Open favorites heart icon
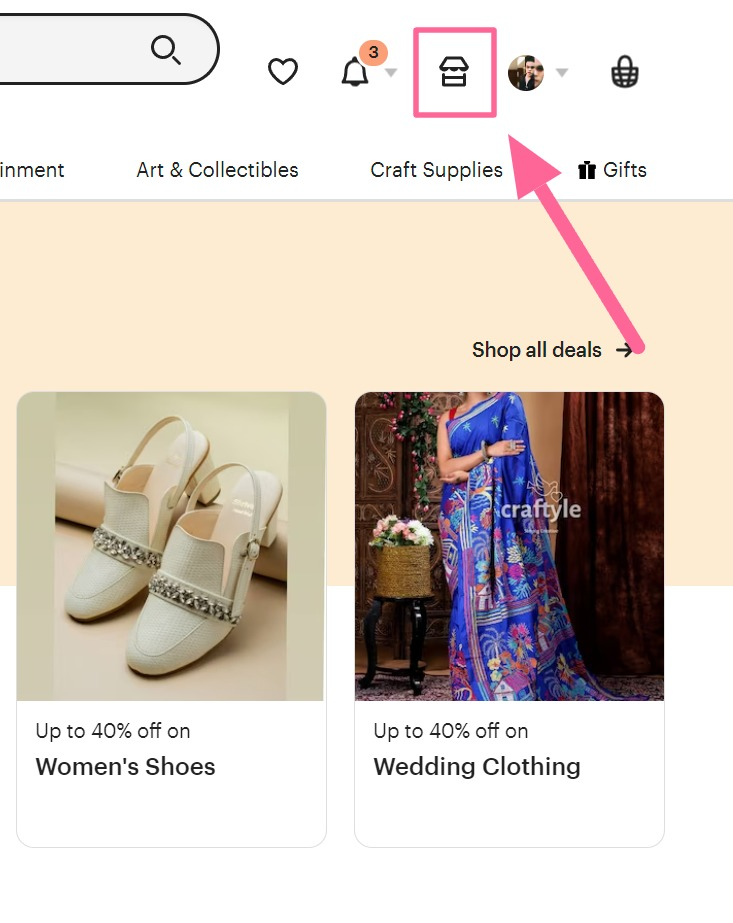Image resolution: width=733 pixels, height=923 pixels. (x=283, y=72)
